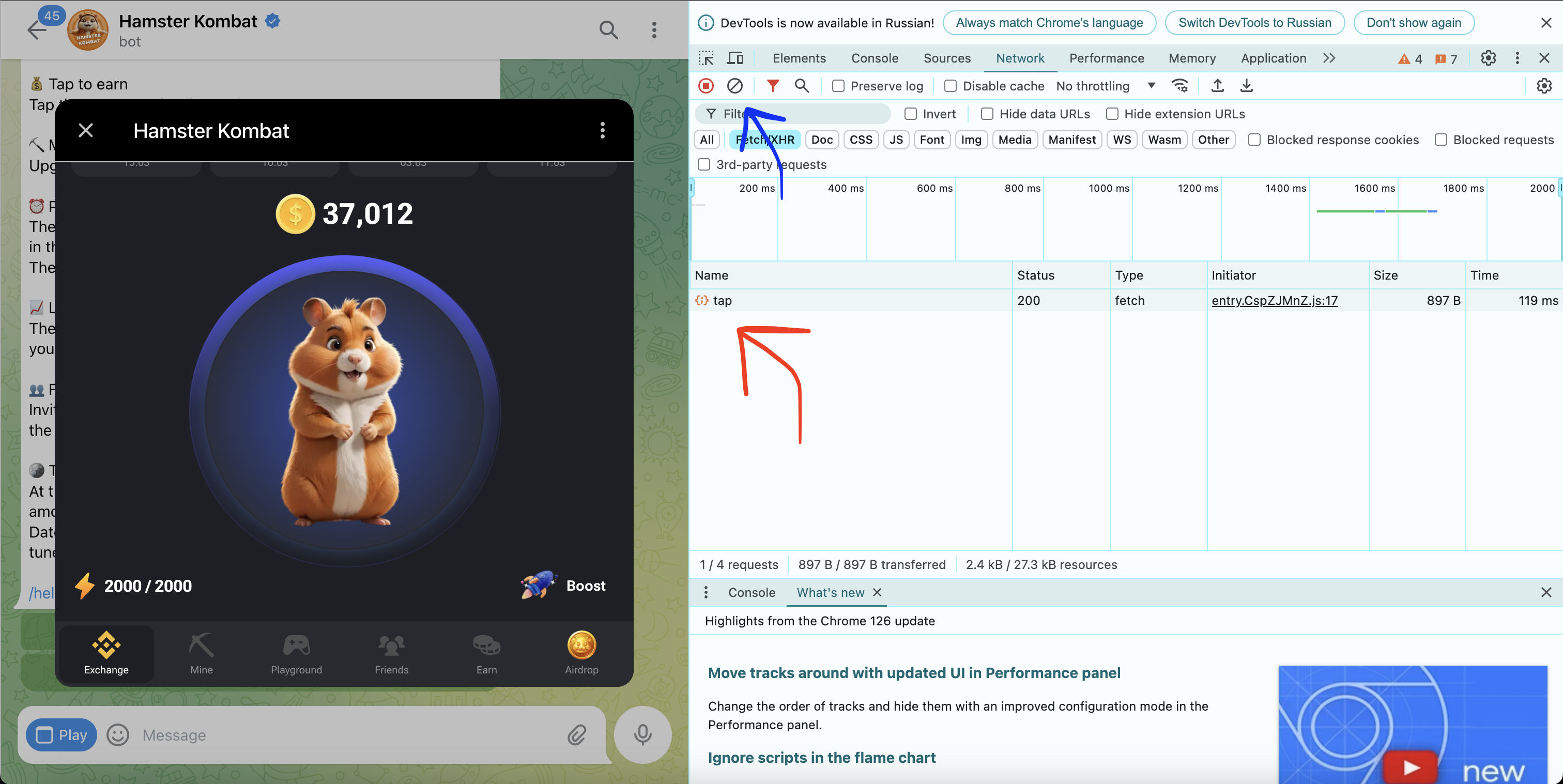Close the What's new drawer tab
1563x784 pixels.
(x=877, y=592)
